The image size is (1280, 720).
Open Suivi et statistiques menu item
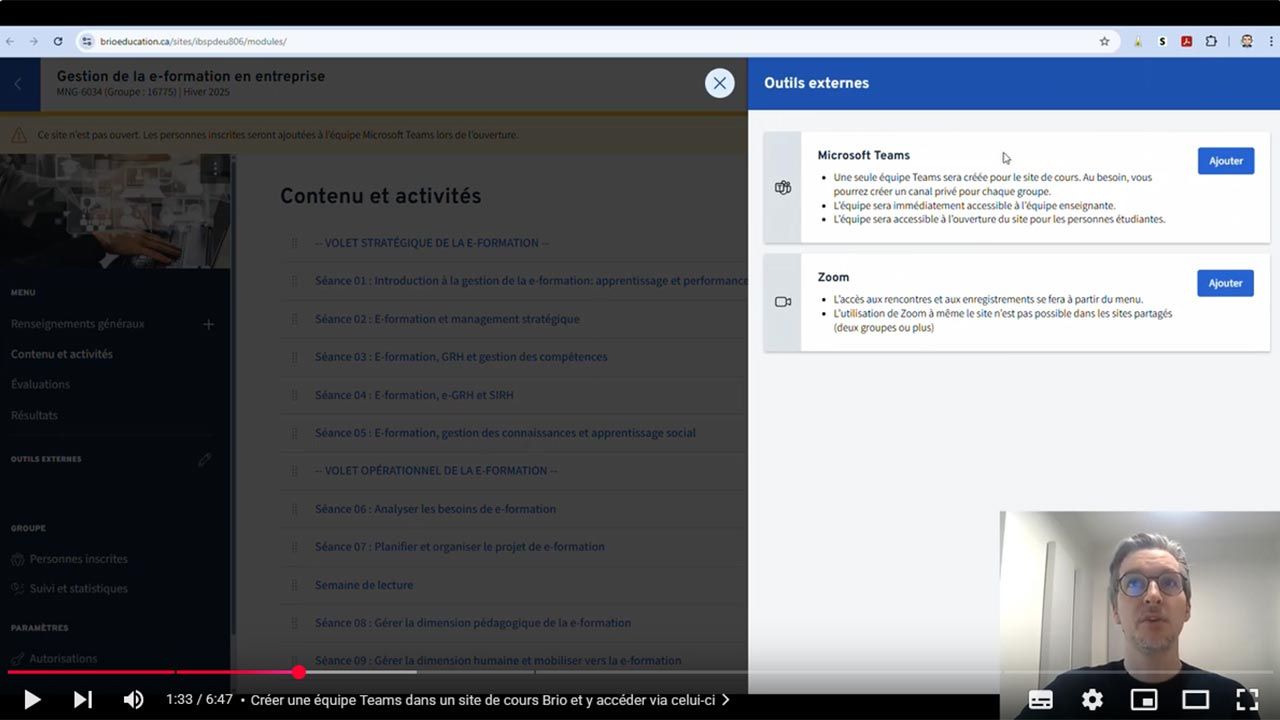[x=79, y=589]
